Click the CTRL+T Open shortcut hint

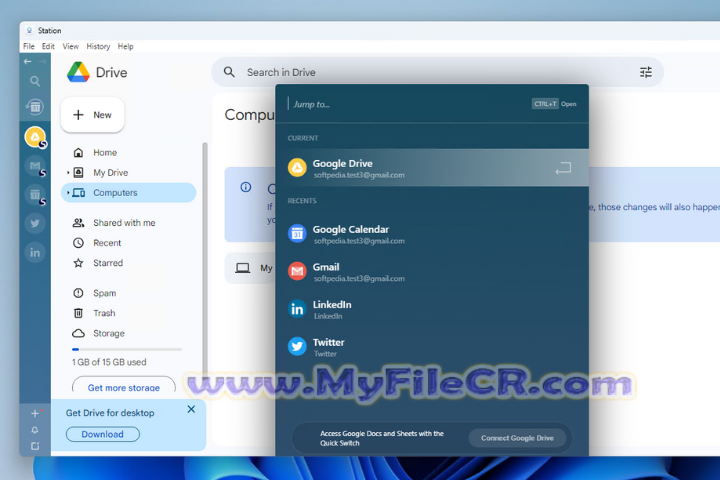[554, 104]
